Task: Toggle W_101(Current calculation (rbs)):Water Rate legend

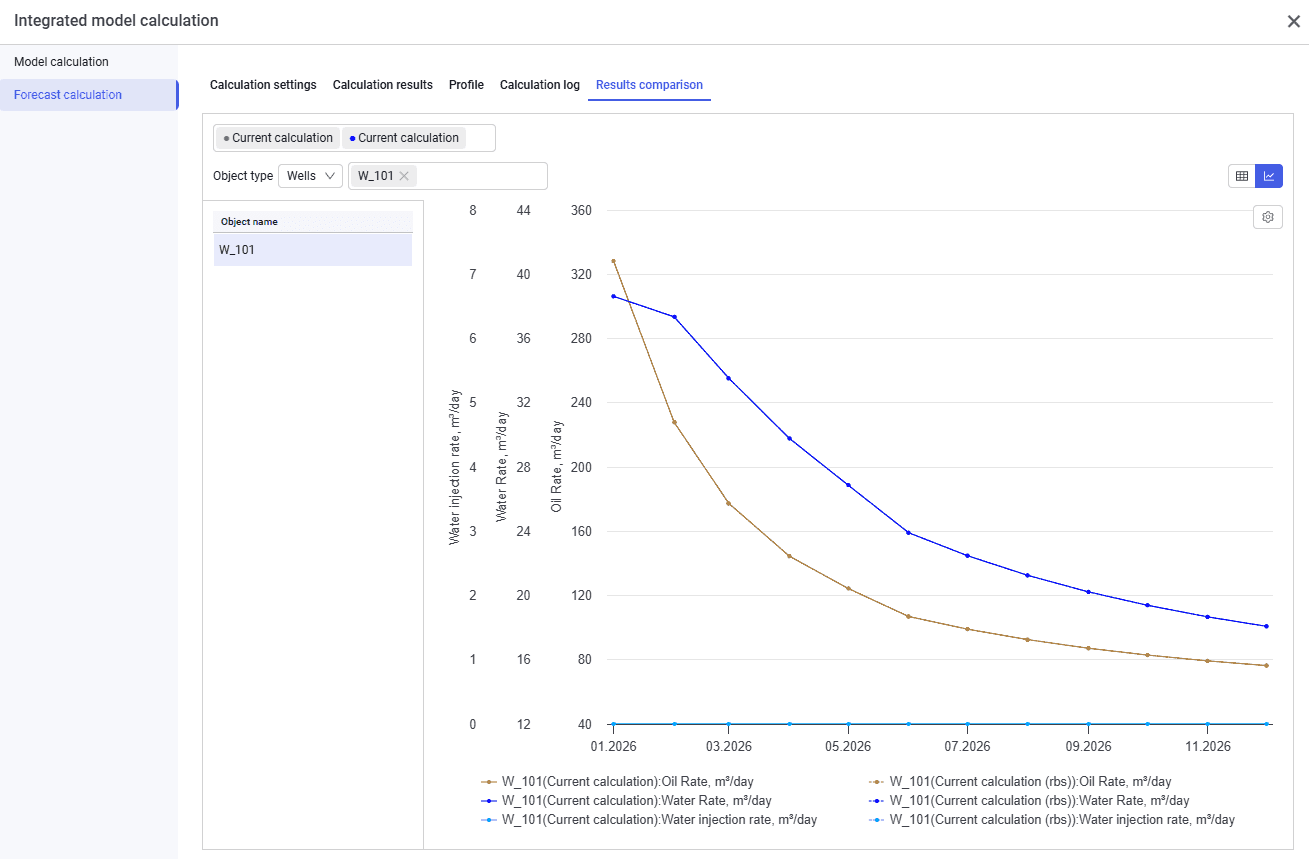Action: coord(1029,801)
